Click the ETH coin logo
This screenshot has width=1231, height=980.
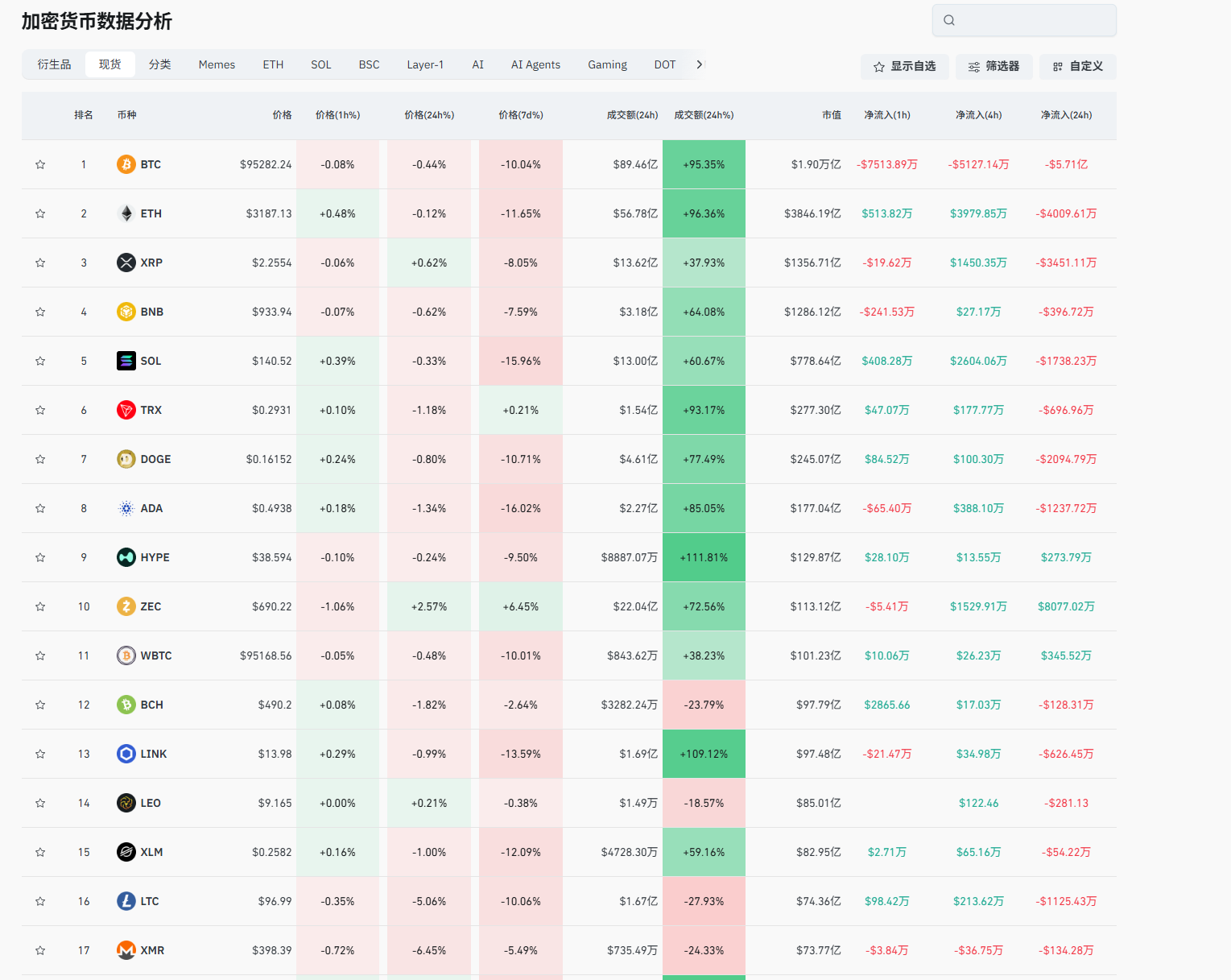[126, 213]
